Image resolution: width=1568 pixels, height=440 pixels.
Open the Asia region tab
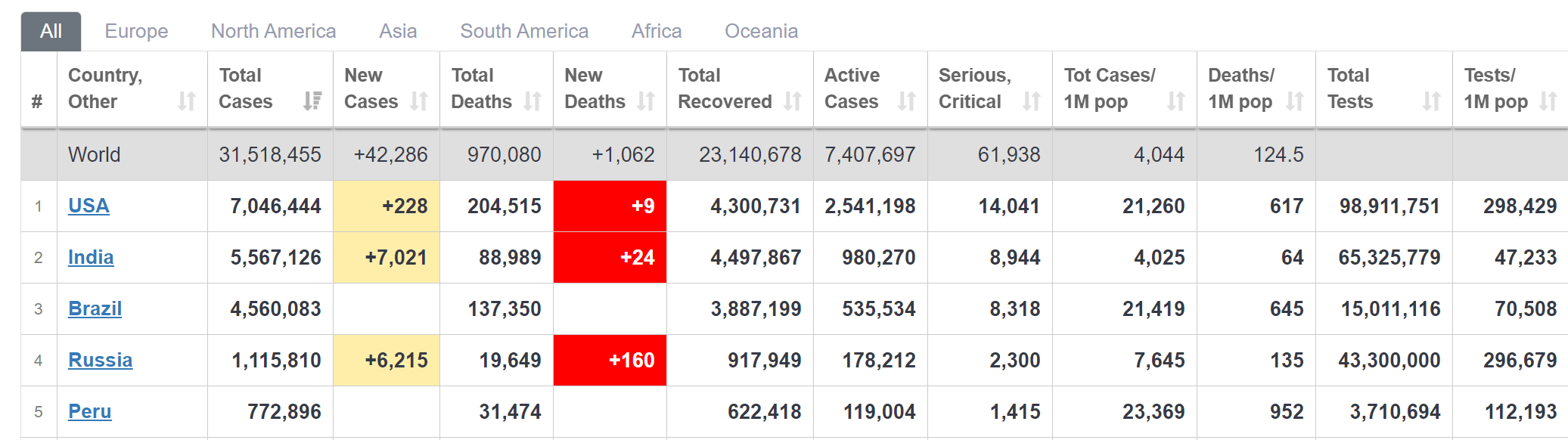point(398,31)
